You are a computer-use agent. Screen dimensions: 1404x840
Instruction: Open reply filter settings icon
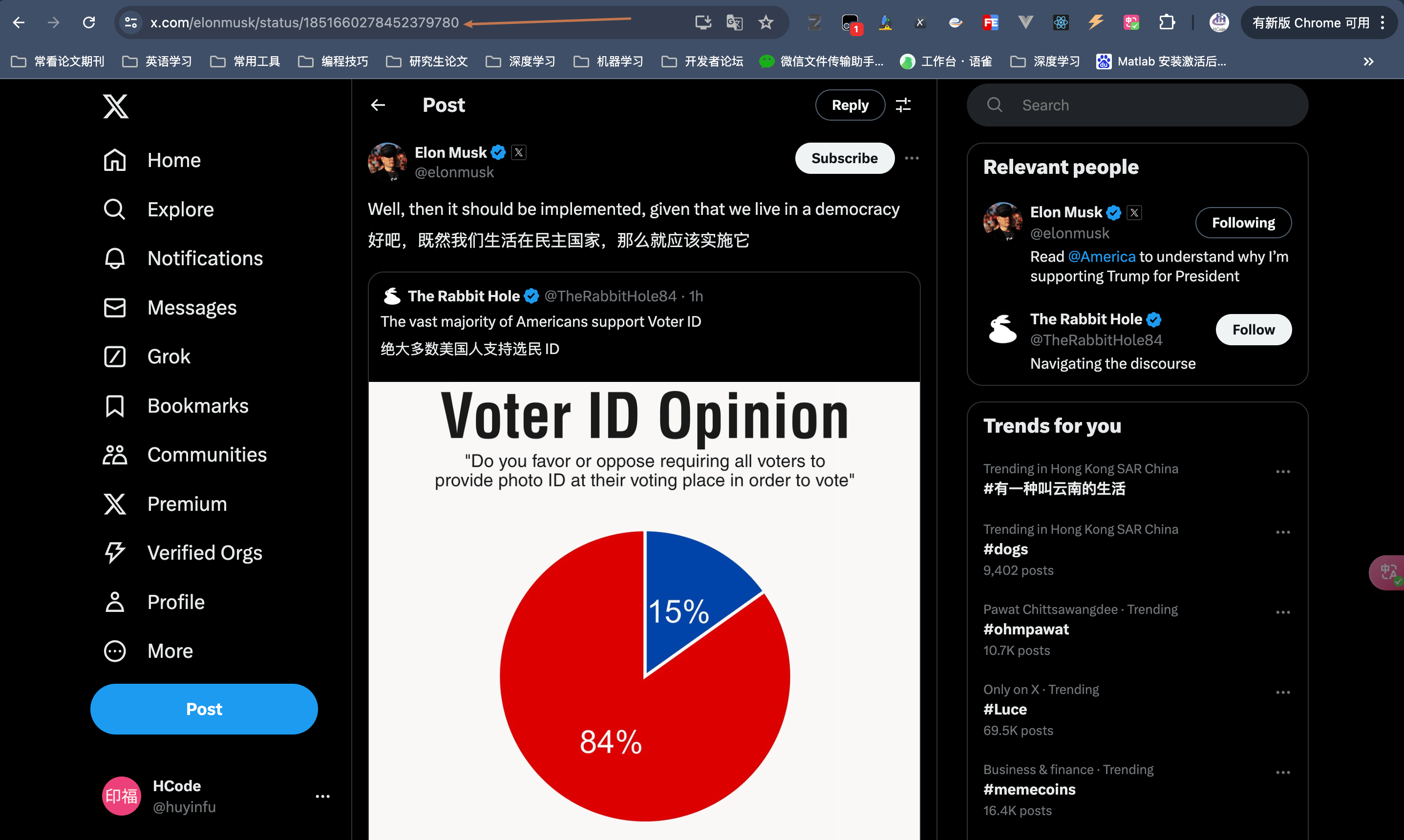coord(903,105)
